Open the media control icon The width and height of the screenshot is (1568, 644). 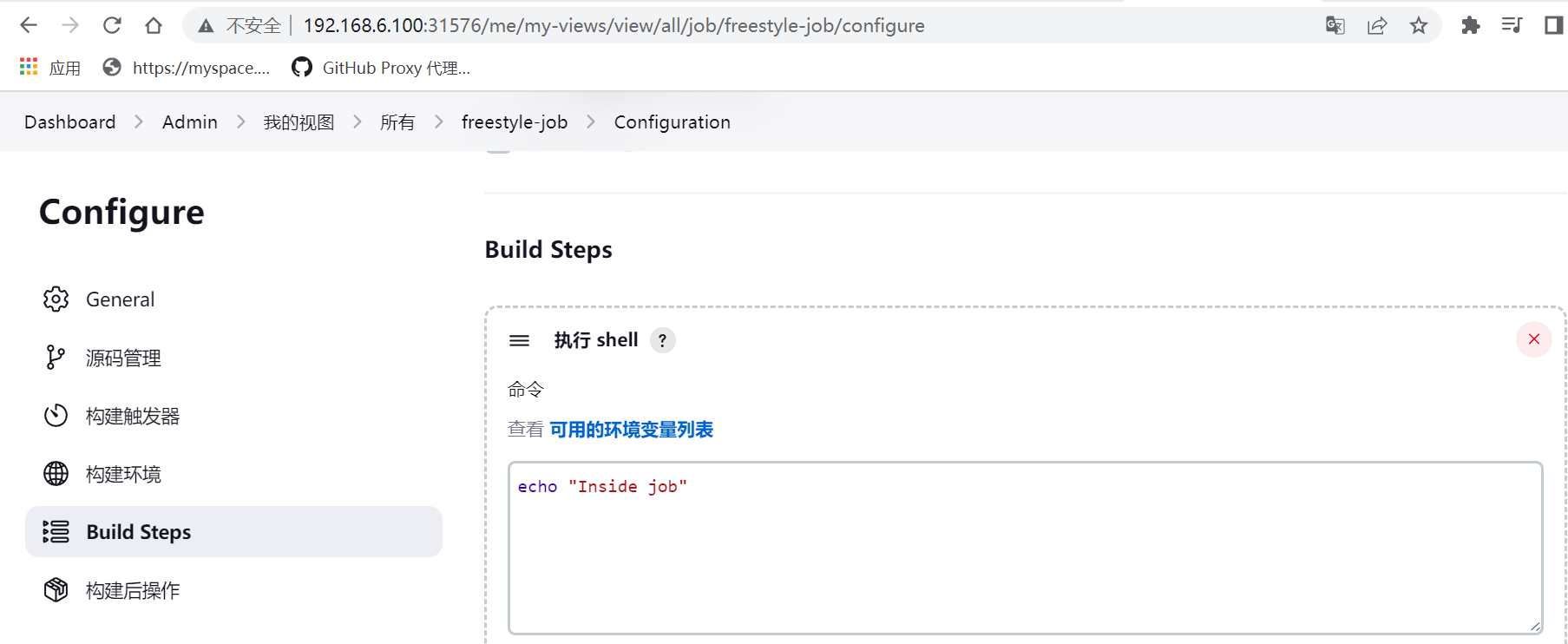point(1512,25)
